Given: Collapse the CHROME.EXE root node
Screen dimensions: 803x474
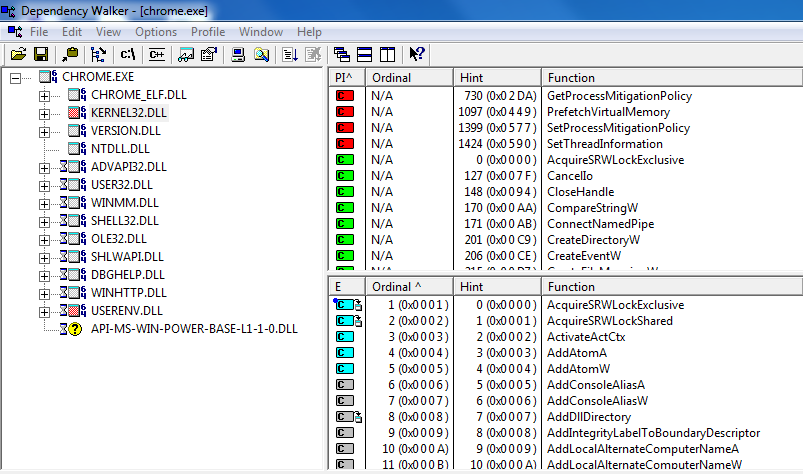Looking at the screenshot, I should [15, 78].
